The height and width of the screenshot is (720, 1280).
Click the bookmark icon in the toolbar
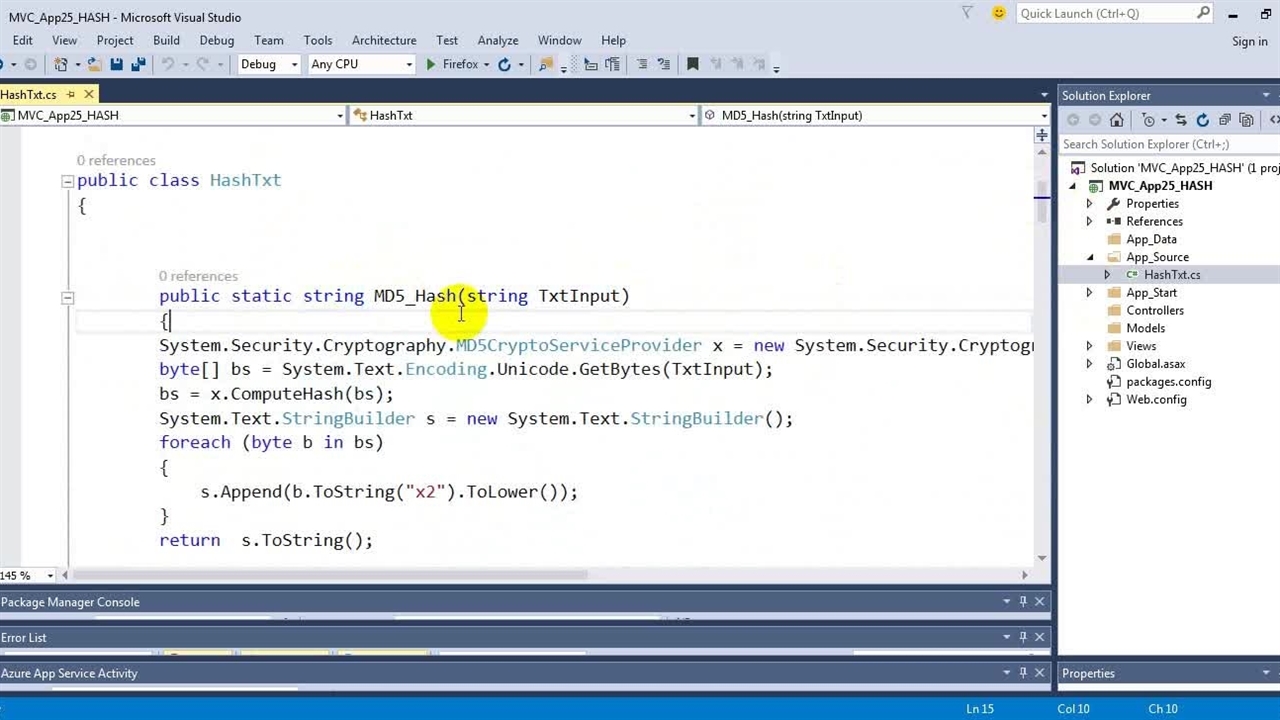692,64
